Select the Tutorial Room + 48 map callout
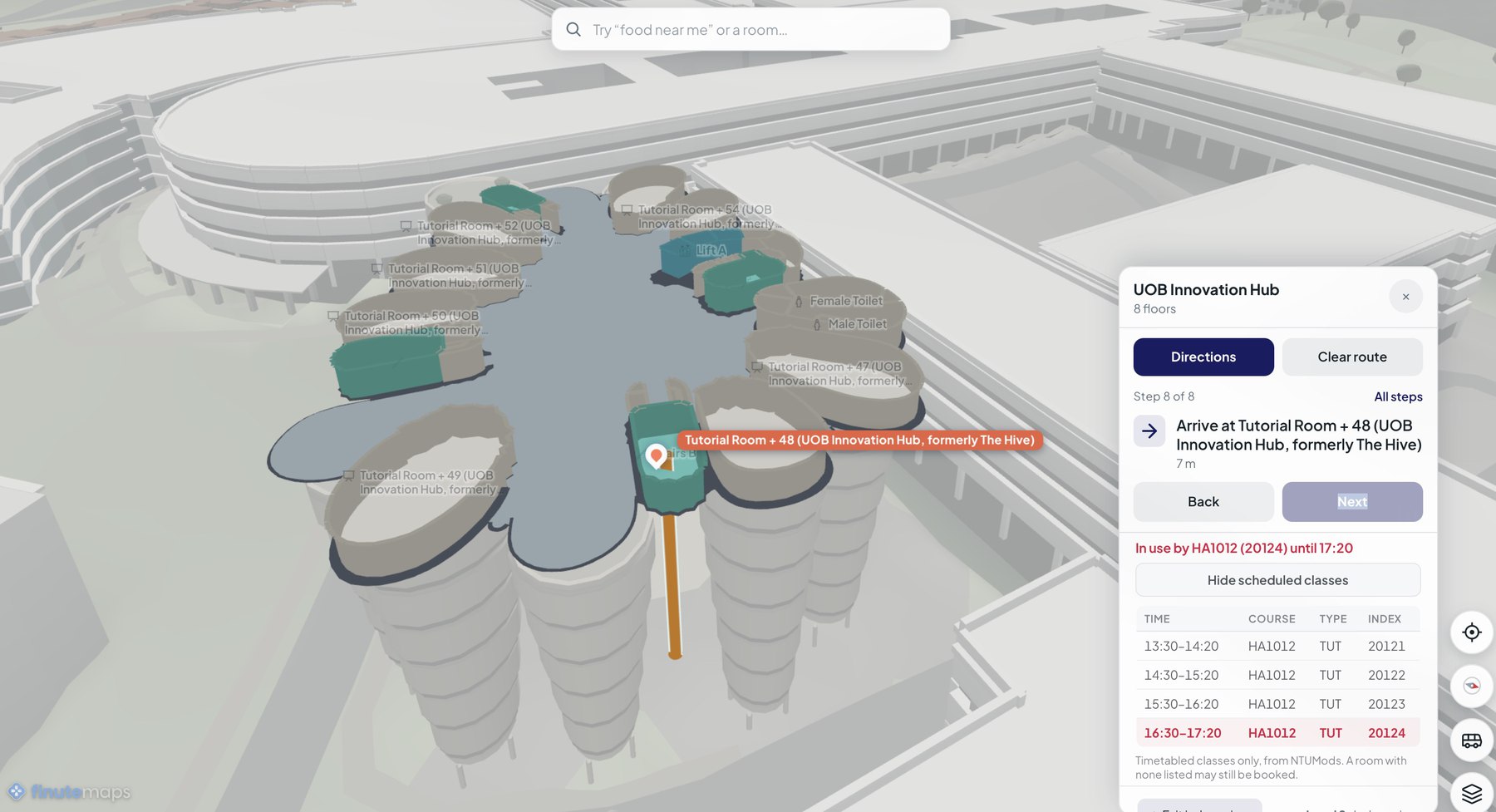Image resolution: width=1496 pixels, height=812 pixels. 859,440
